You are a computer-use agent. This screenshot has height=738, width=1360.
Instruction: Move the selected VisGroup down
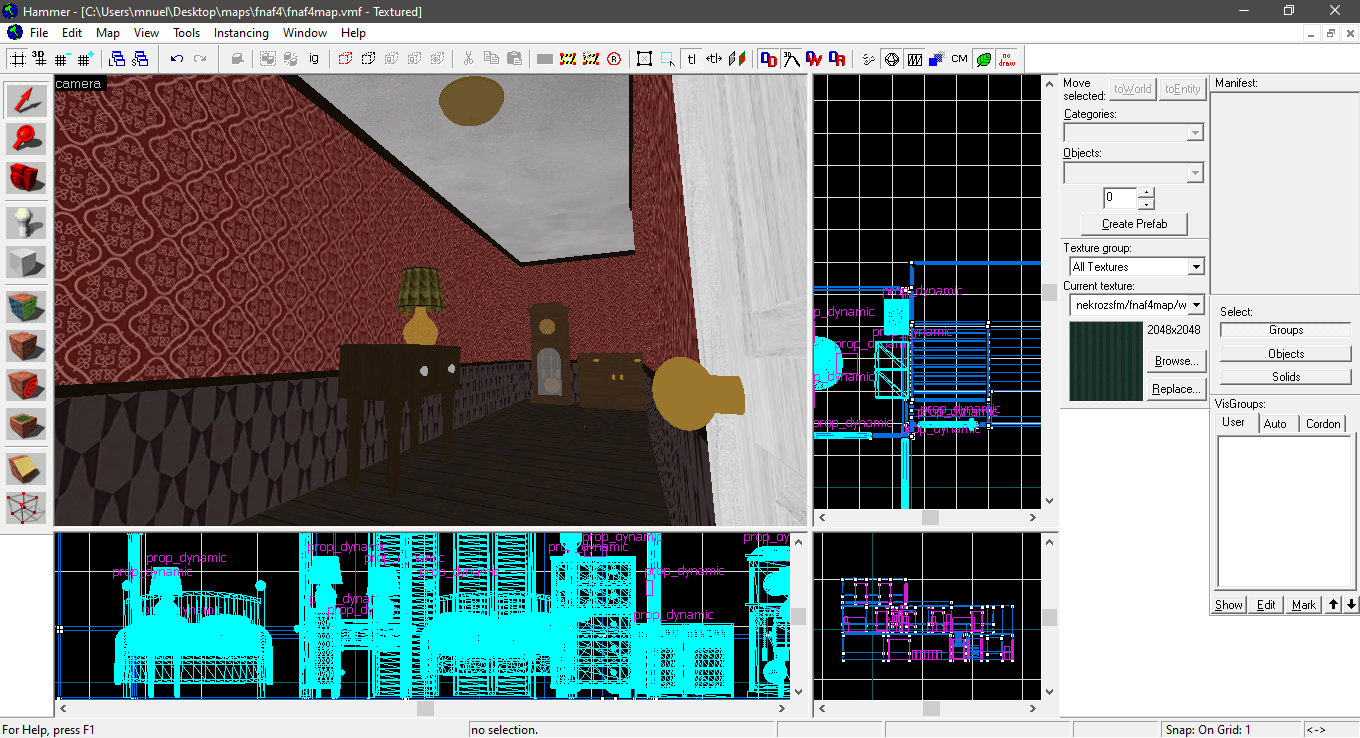pyautogui.click(x=1351, y=605)
